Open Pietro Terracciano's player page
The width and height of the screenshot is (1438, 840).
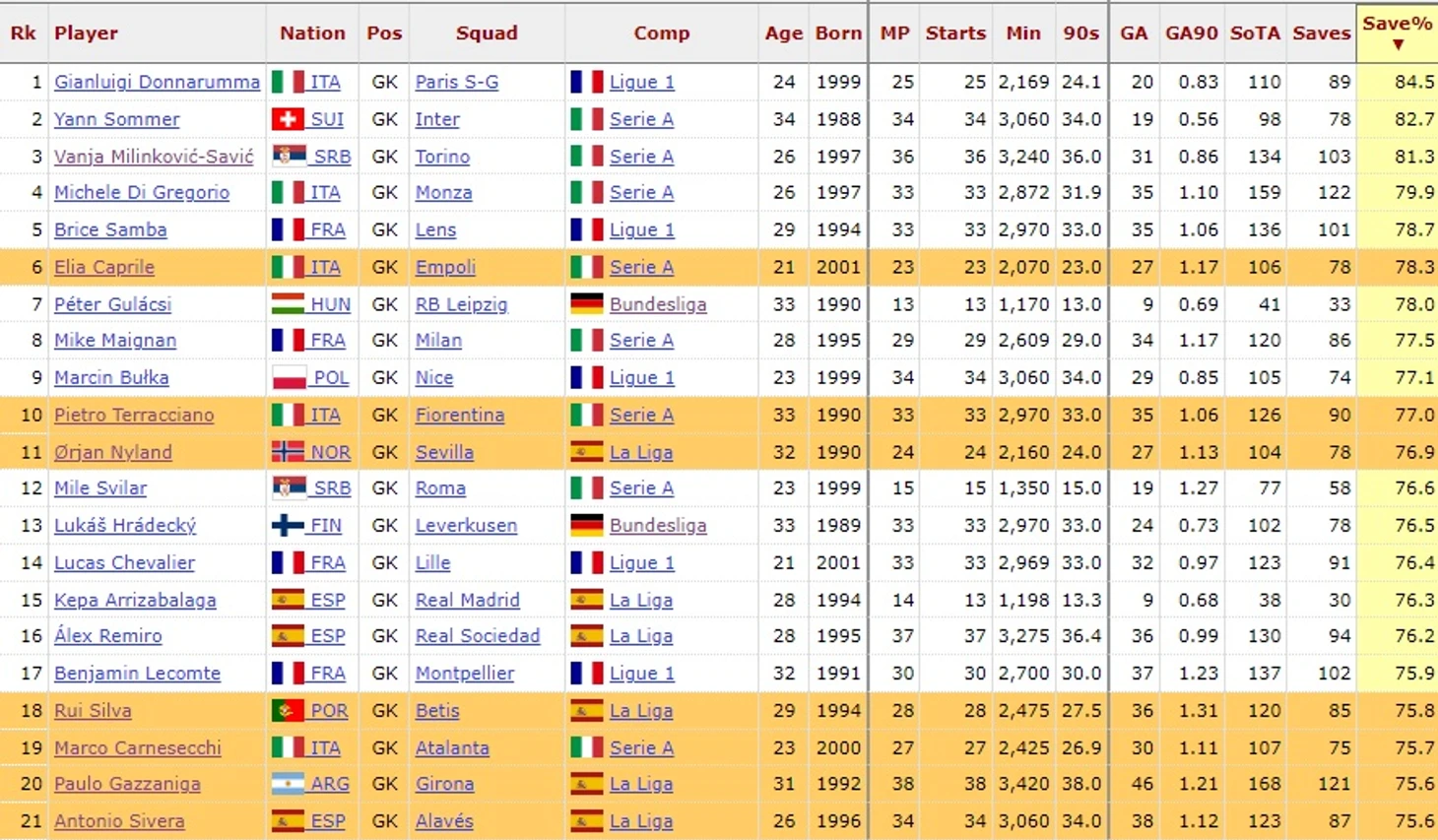(134, 415)
